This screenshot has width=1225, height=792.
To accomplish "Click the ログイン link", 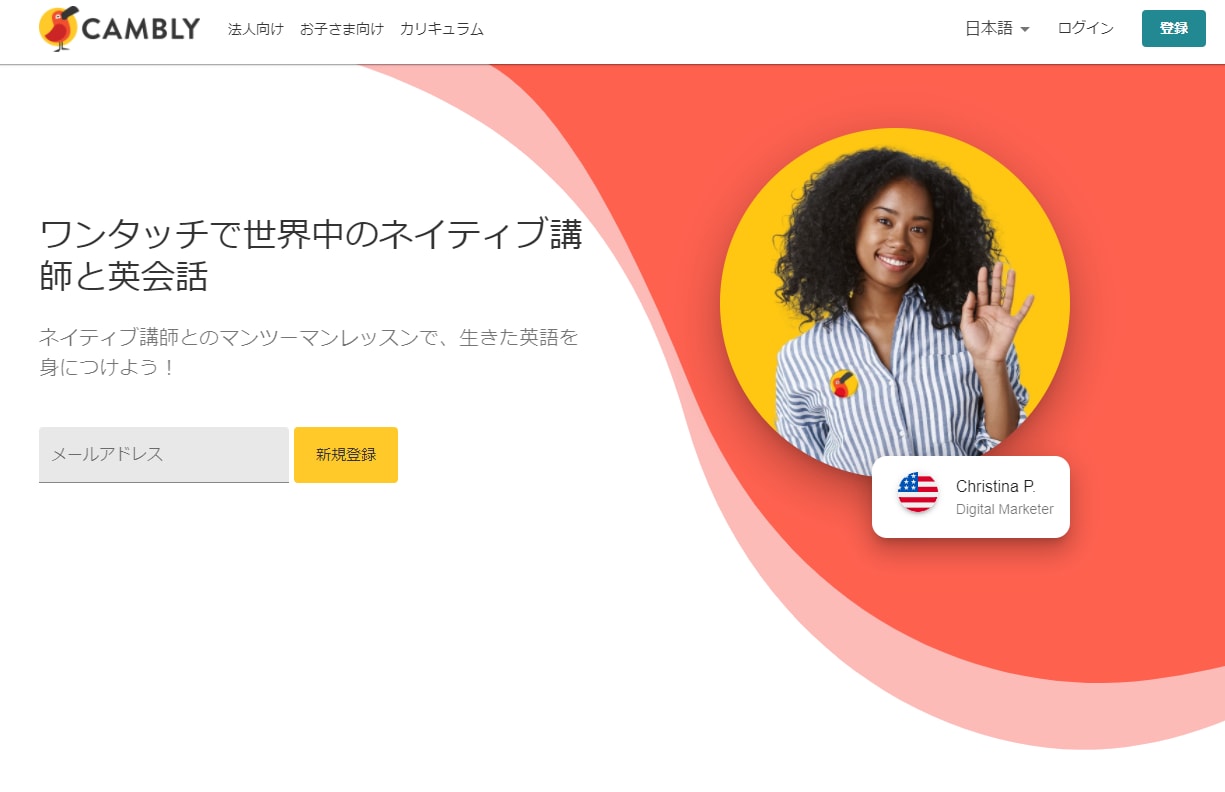I will (1086, 28).
